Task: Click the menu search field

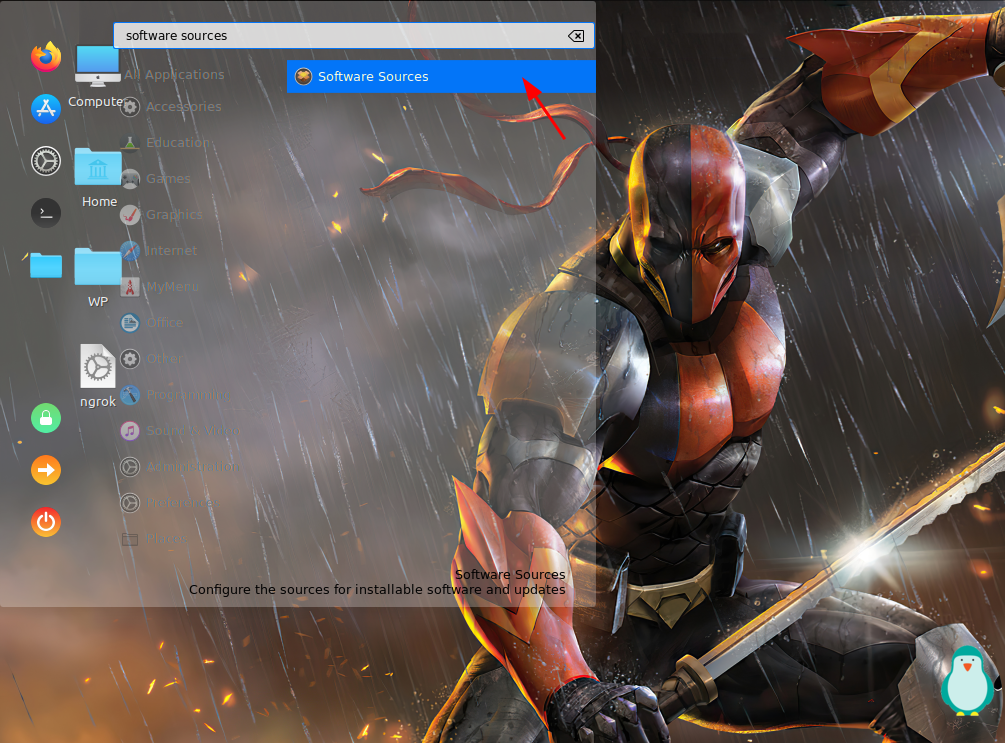Action: click(353, 36)
